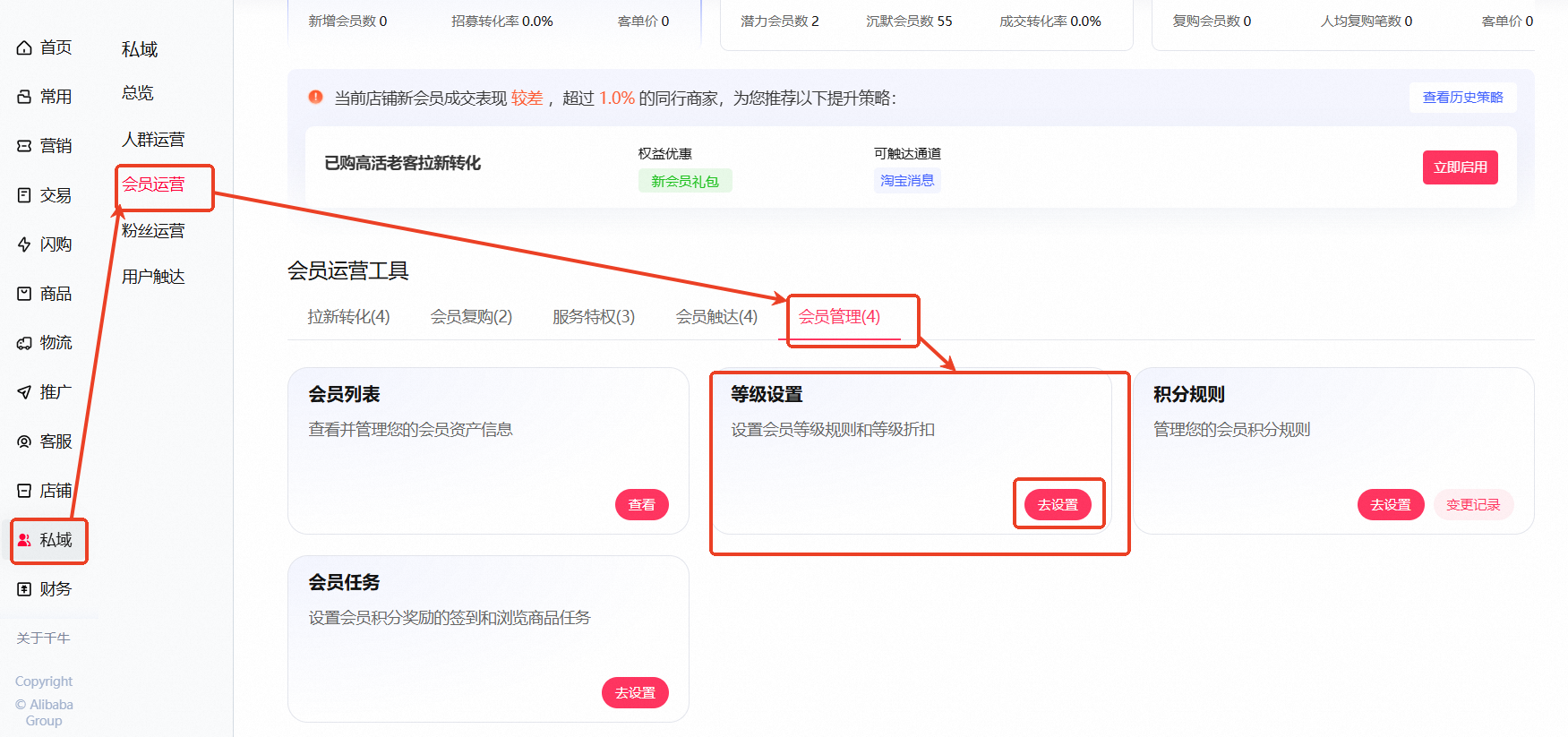The height and width of the screenshot is (737, 1568).
Task: Open 查看历史策略 link
Action: (x=1463, y=98)
